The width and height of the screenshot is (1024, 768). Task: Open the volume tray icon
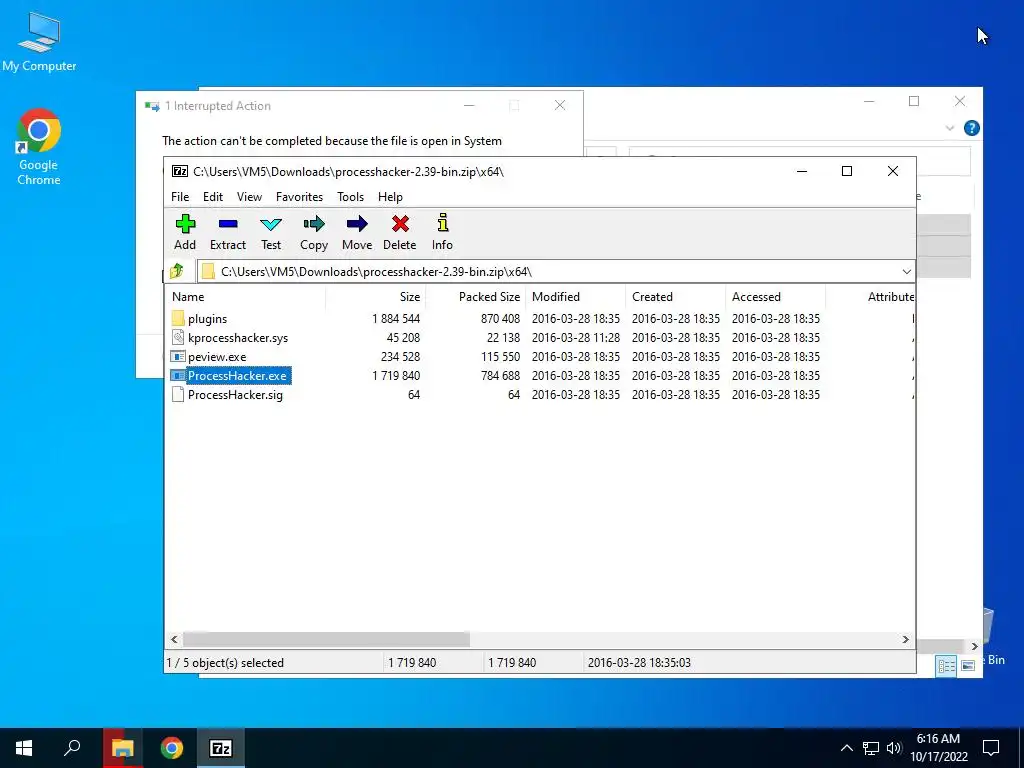tap(894, 748)
